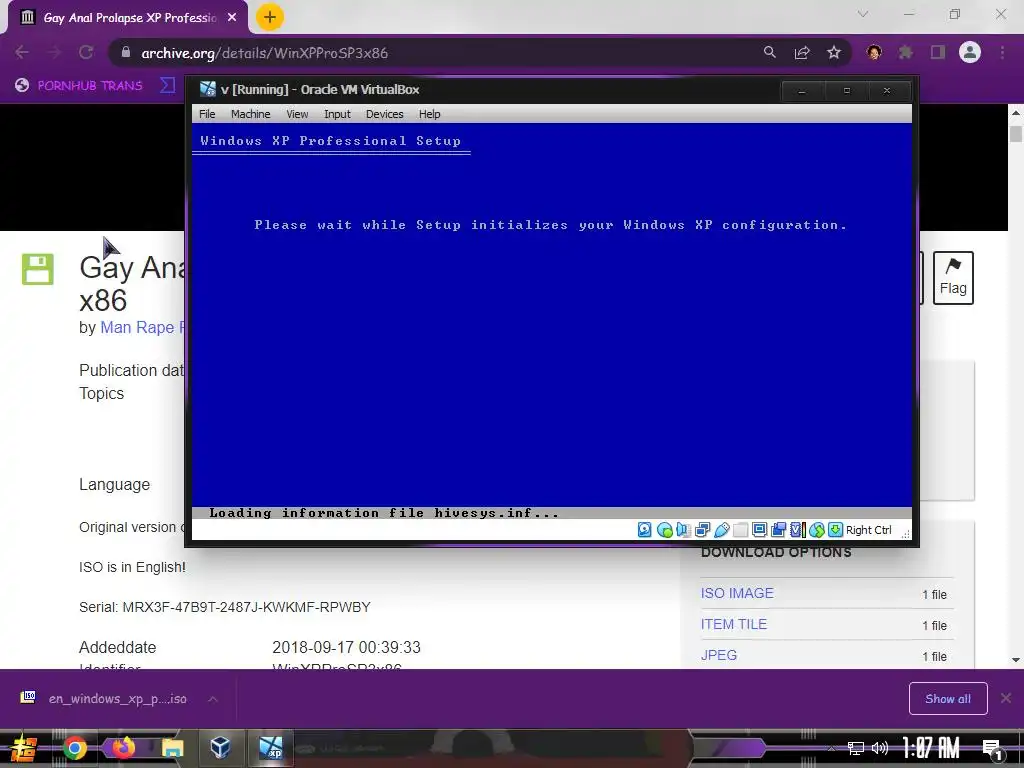Click the Serial key text line
Screen dimensions: 1024x768
pyautogui.click(x=225, y=607)
